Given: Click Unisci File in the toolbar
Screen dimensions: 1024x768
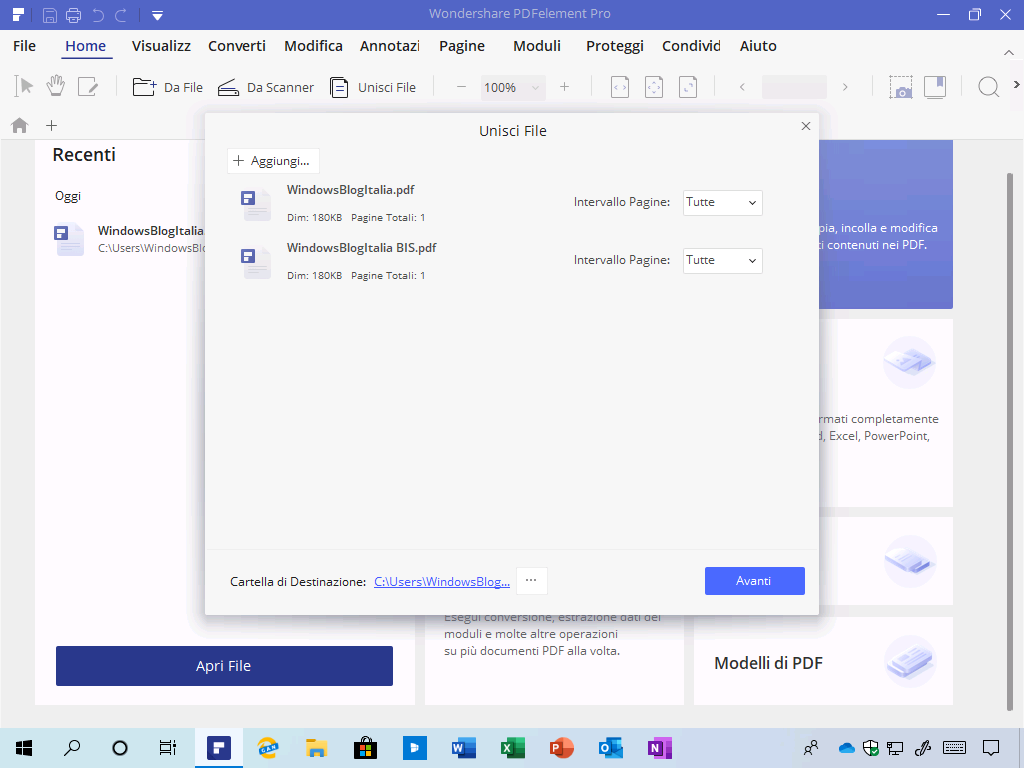Looking at the screenshot, I should [372, 87].
